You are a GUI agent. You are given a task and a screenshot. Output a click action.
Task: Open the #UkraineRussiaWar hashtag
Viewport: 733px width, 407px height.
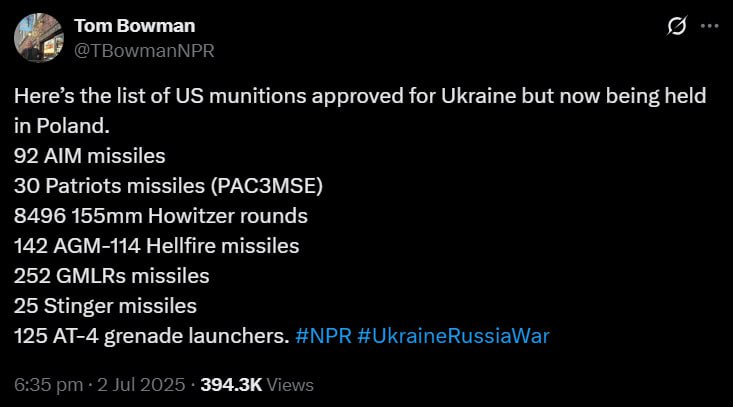point(453,336)
